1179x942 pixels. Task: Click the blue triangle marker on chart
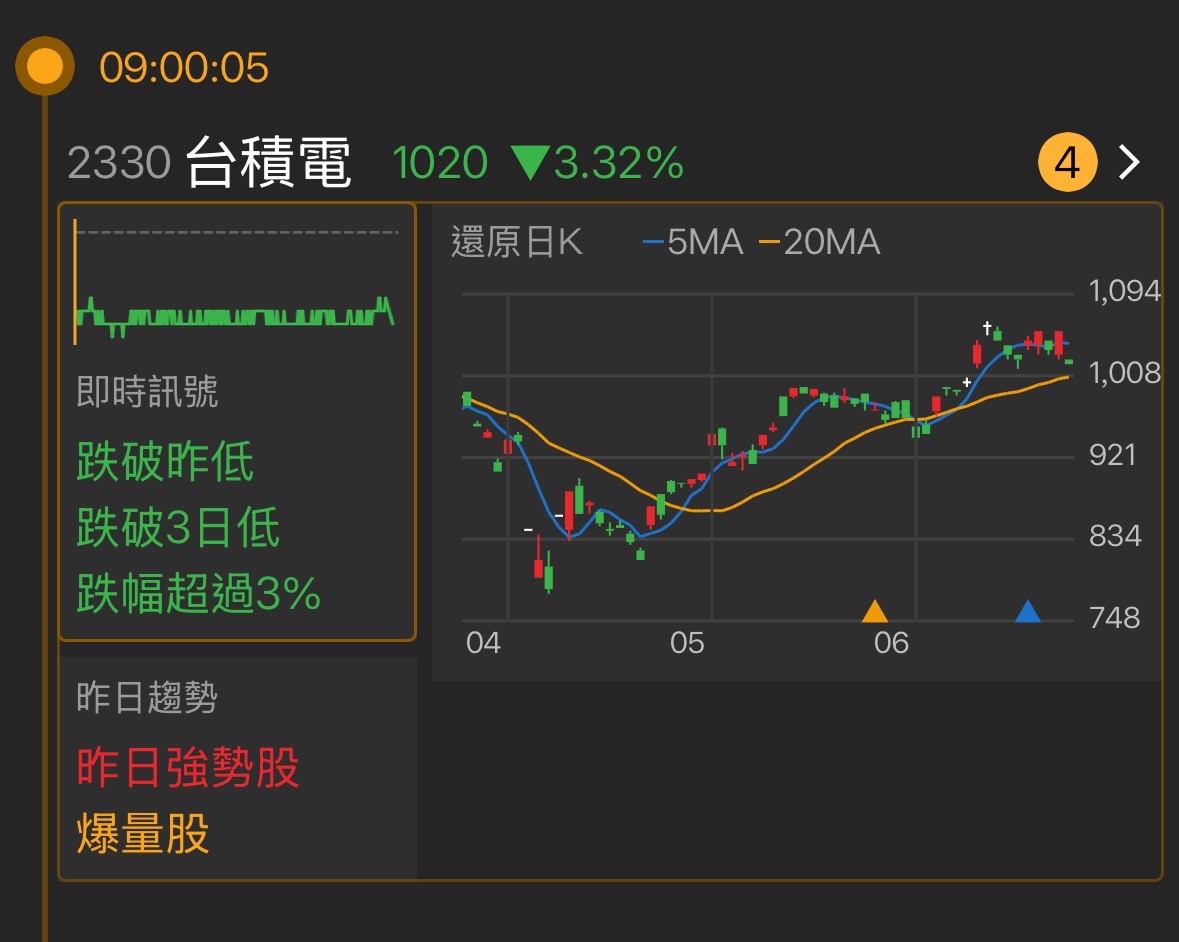[x=1028, y=611]
